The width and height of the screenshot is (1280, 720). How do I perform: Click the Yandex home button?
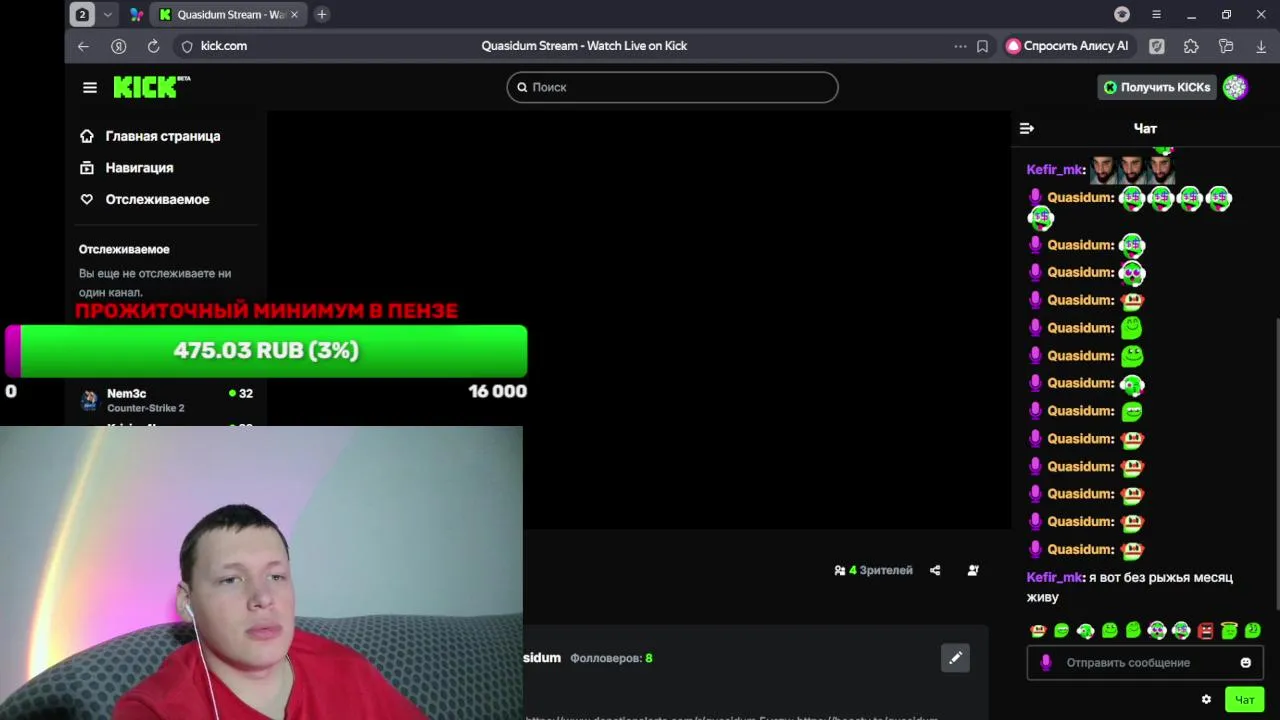[118, 46]
